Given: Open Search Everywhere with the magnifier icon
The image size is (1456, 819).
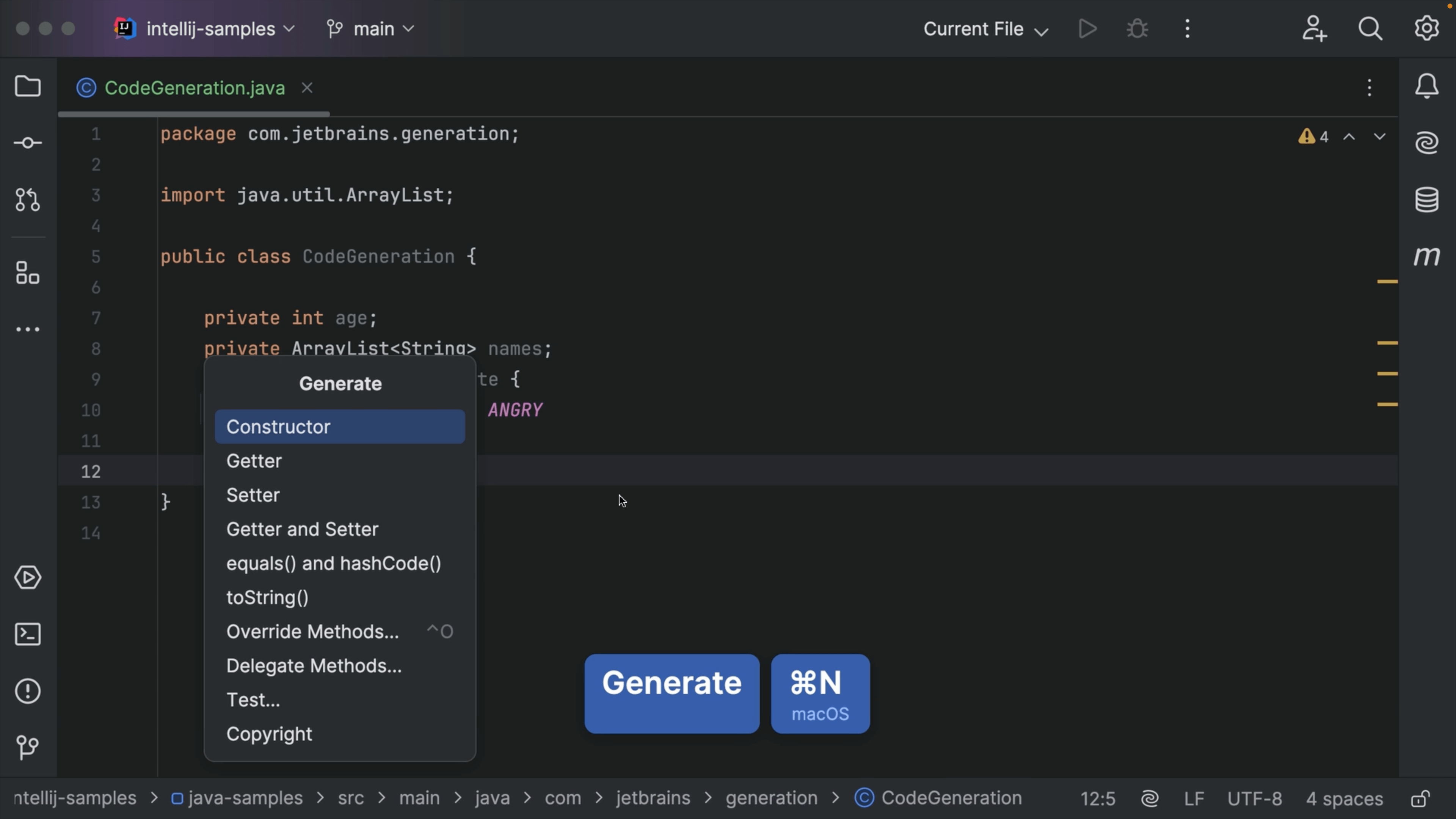Looking at the screenshot, I should pos(1370,28).
